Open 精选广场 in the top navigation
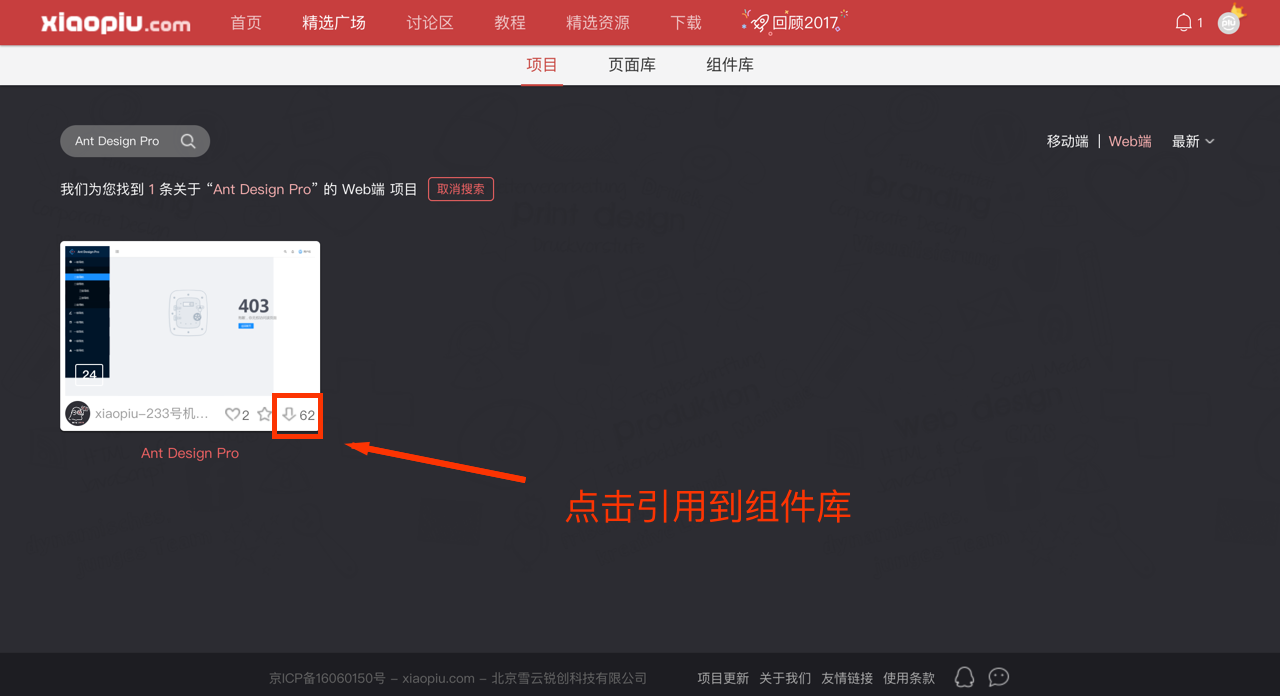Viewport: 1280px width, 696px height. coord(334,22)
